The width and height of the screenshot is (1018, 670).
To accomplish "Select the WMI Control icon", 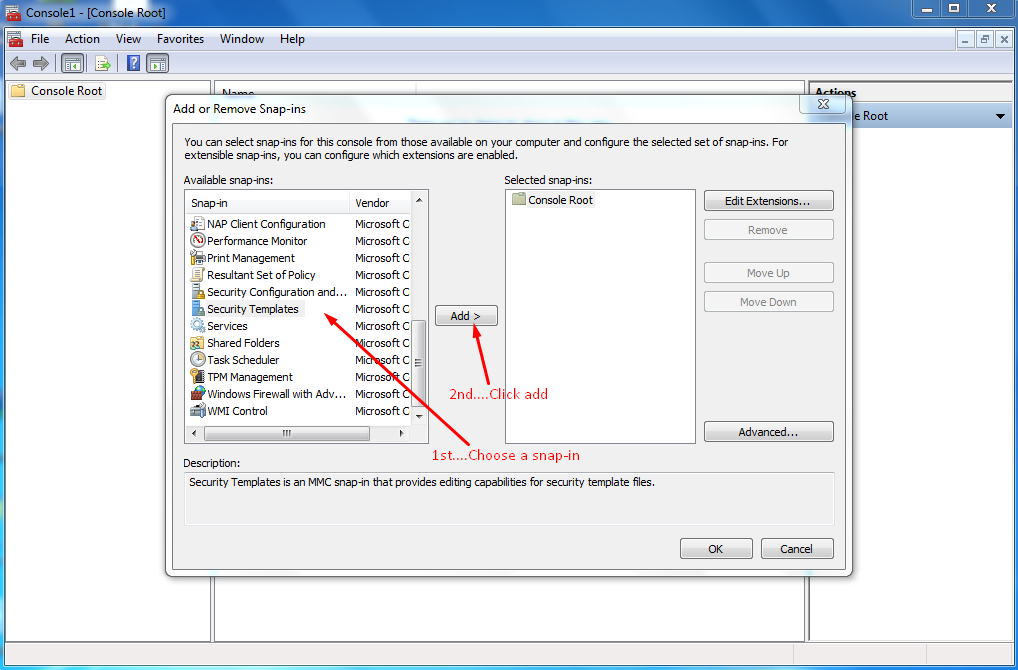I will click(x=197, y=410).
